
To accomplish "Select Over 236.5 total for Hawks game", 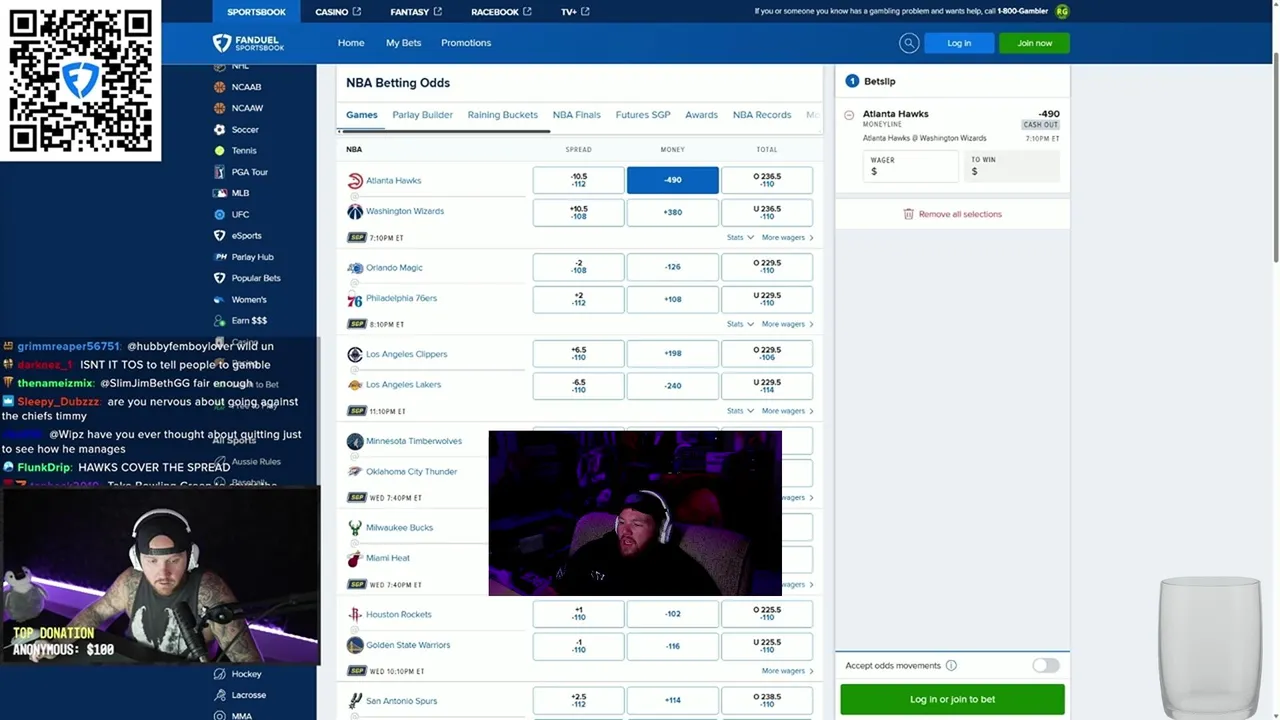I will (767, 180).
